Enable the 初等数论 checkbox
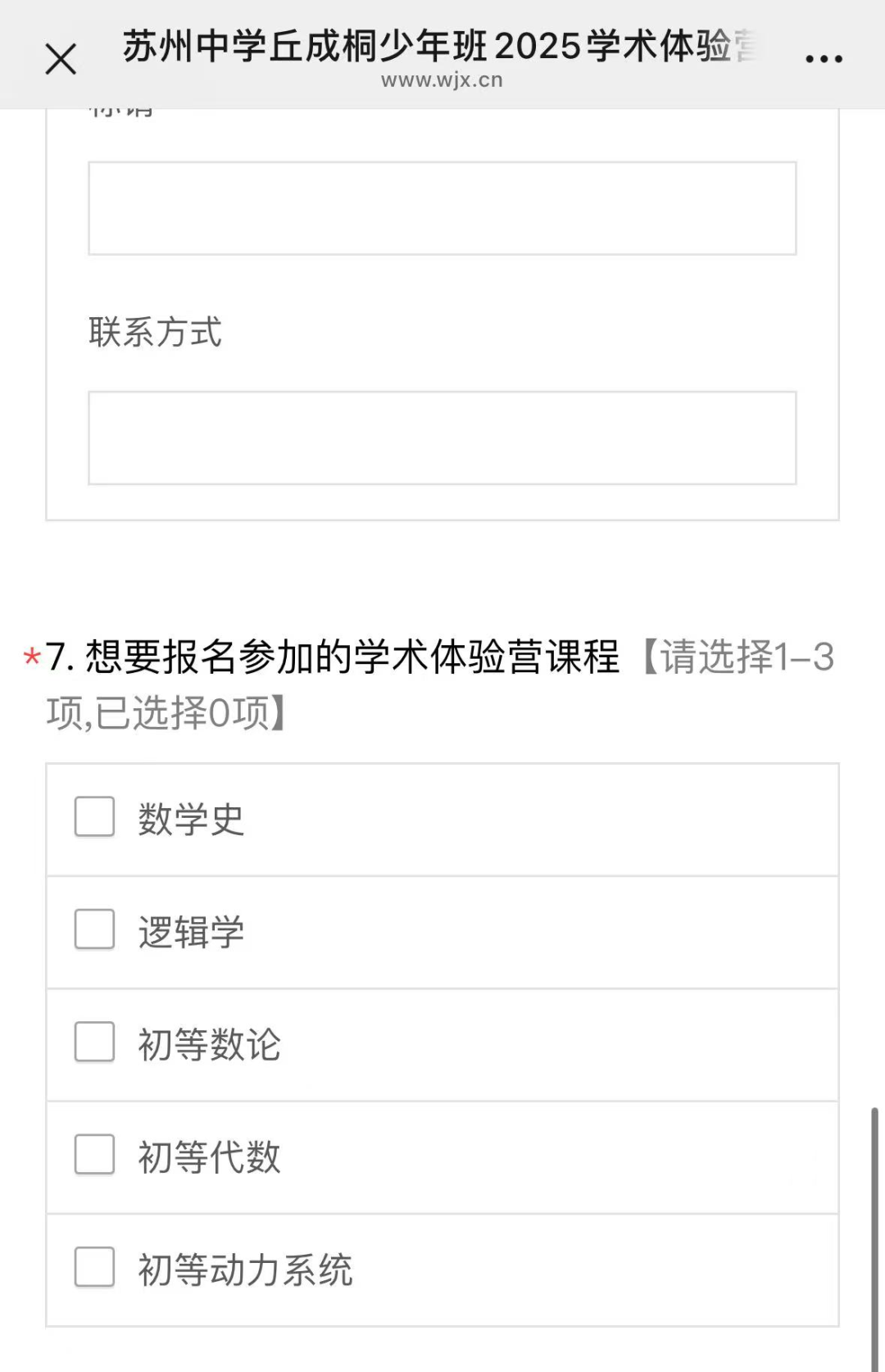Screen dimensions: 885x1372 [94, 1043]
